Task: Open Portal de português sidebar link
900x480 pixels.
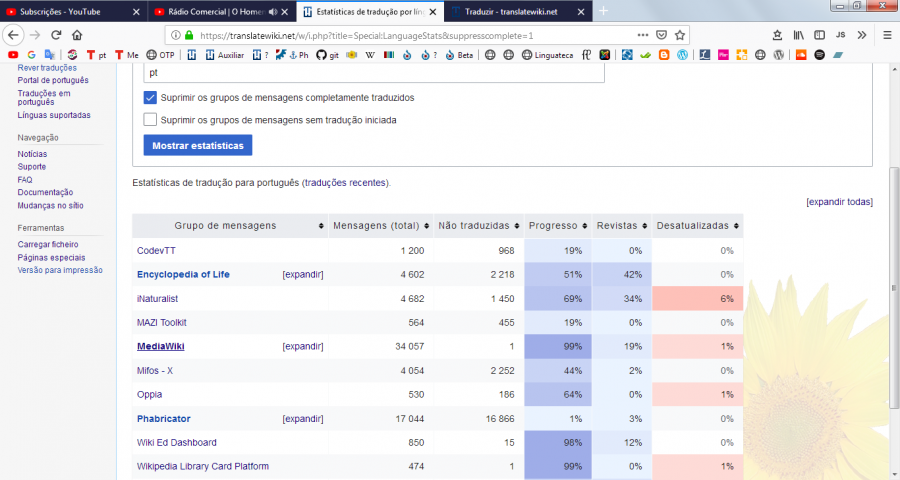Action: [x=53, y=80]
